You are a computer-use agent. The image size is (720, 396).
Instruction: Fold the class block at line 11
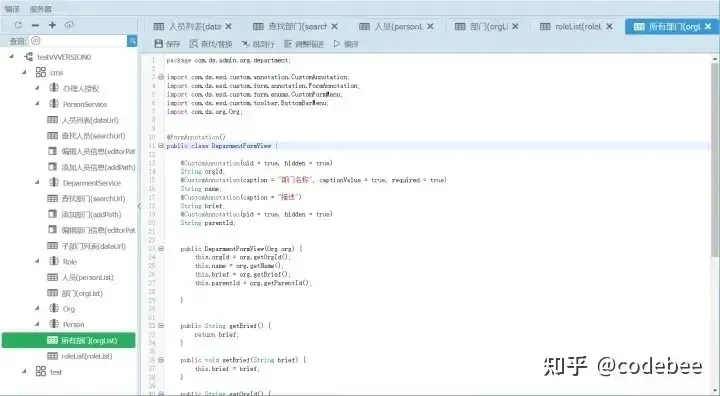click(x=161, y=146)
